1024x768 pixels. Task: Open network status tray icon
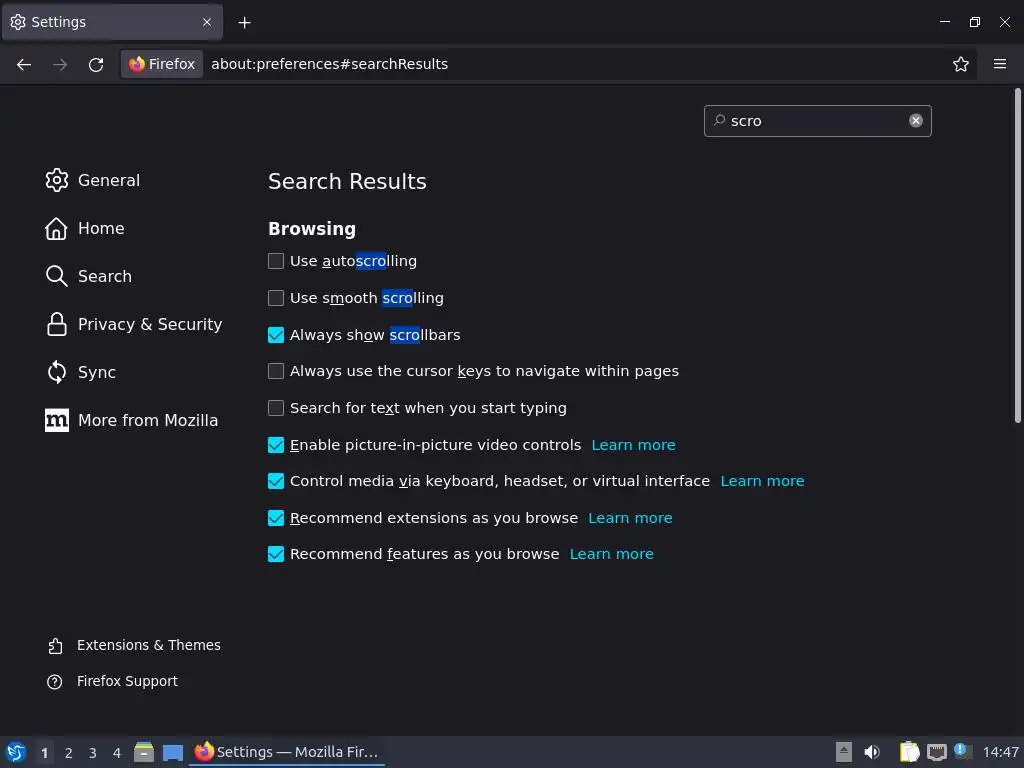[936, 752]
